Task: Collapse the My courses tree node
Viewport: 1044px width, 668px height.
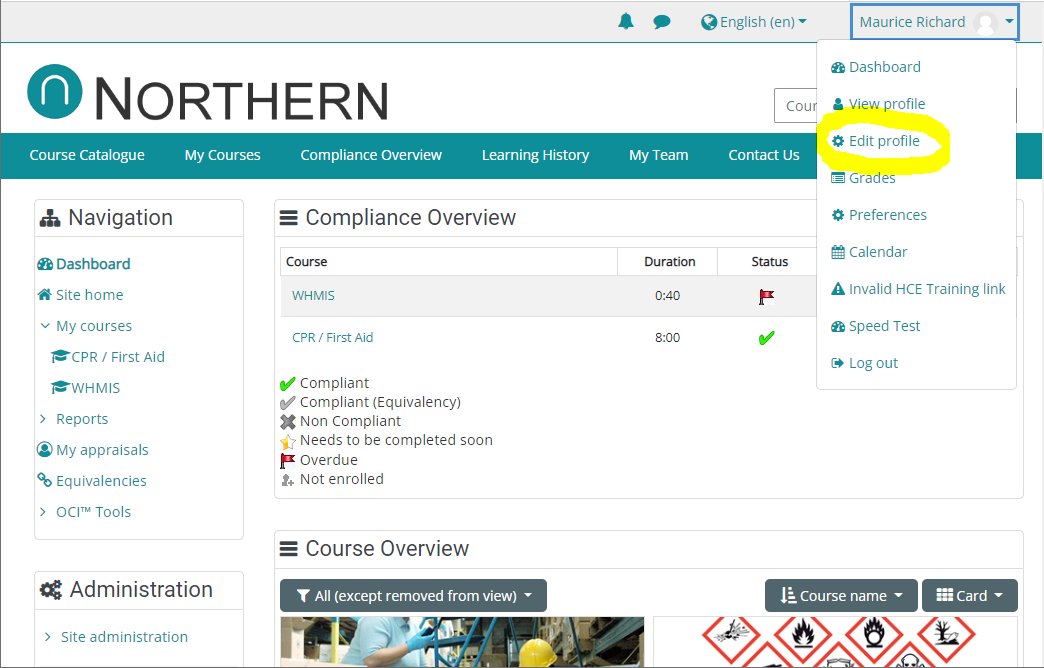Action: [45, 326]
